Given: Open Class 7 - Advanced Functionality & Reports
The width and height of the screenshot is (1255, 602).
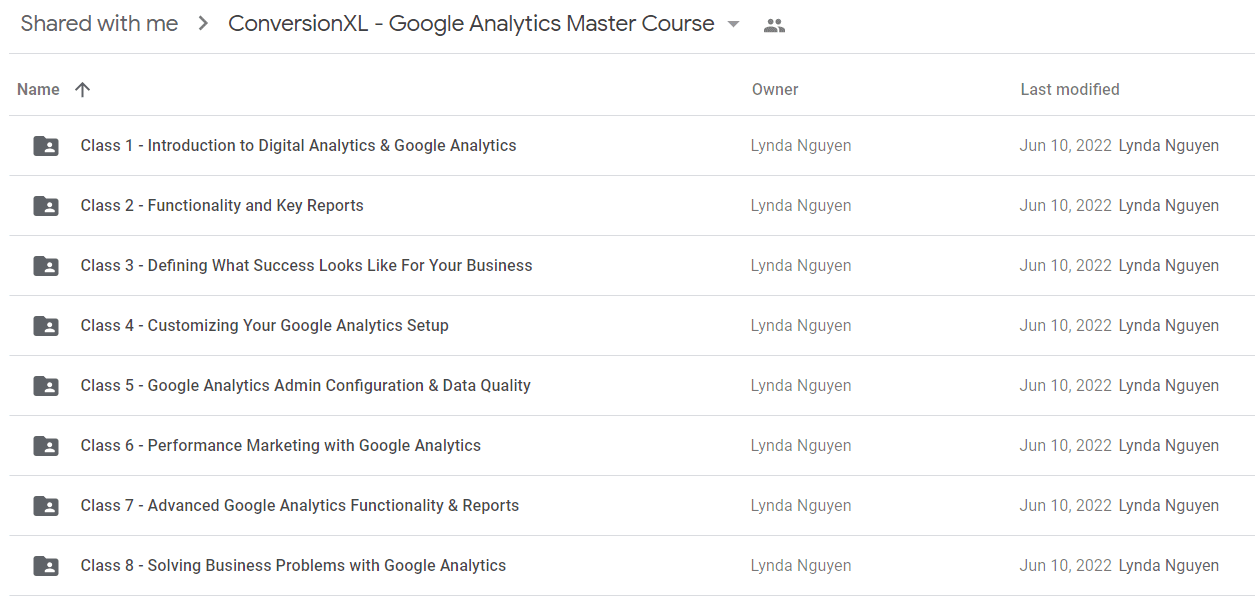Looking at the screenshot, I should click(x=300, y=506).
